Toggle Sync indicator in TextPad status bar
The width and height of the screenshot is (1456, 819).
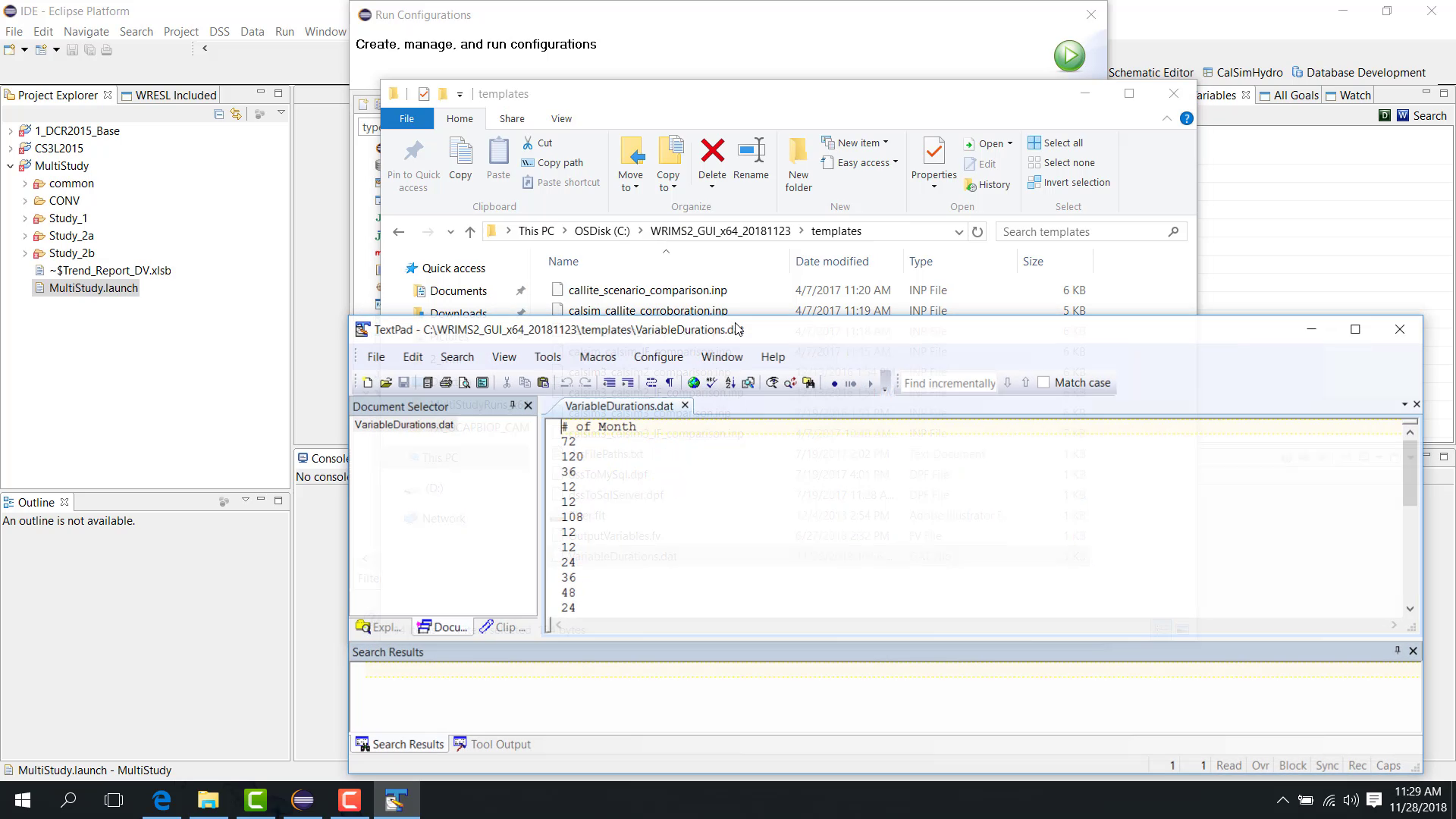click(1327, 766)
